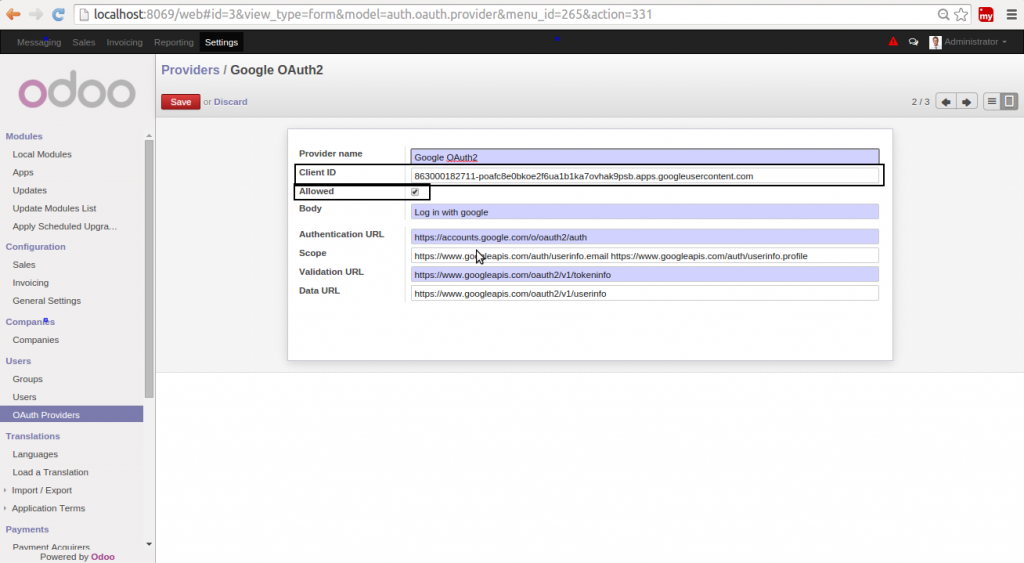The height and width of the screenshot is (563, 1024).
Task: Click the Validation URL field
Action: (645, 274)
